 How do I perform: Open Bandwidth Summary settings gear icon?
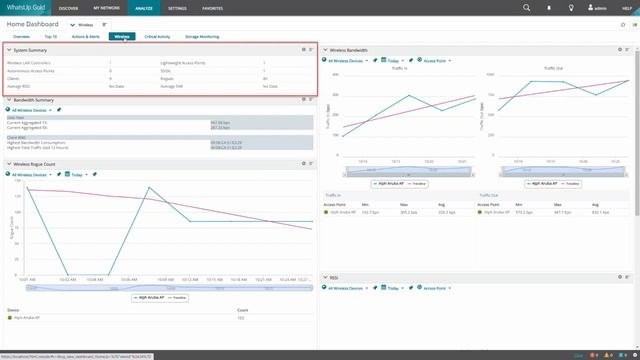(304, 99)
